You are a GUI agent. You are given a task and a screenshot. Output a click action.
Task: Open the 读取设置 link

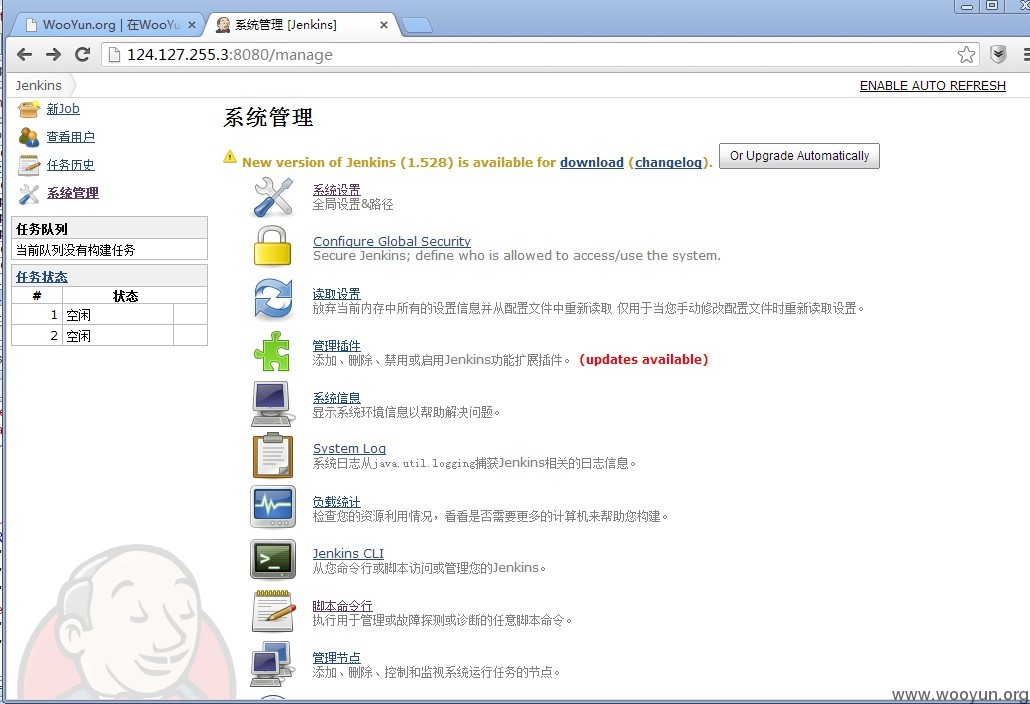tap(336, 294)
